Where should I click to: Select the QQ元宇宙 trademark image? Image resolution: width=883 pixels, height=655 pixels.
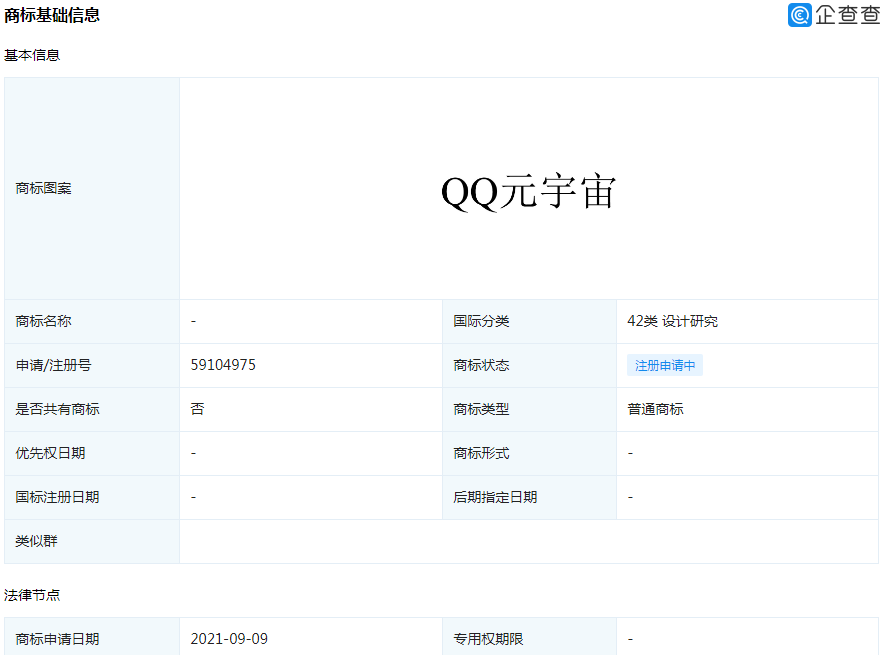pyautogui.click(x=530, y=190)
